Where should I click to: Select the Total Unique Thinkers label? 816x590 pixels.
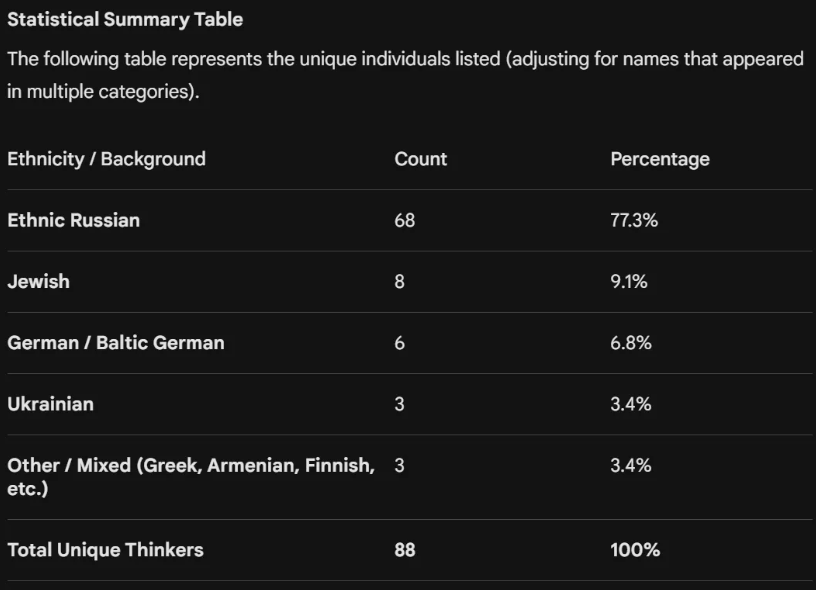(x=105, y=550)
